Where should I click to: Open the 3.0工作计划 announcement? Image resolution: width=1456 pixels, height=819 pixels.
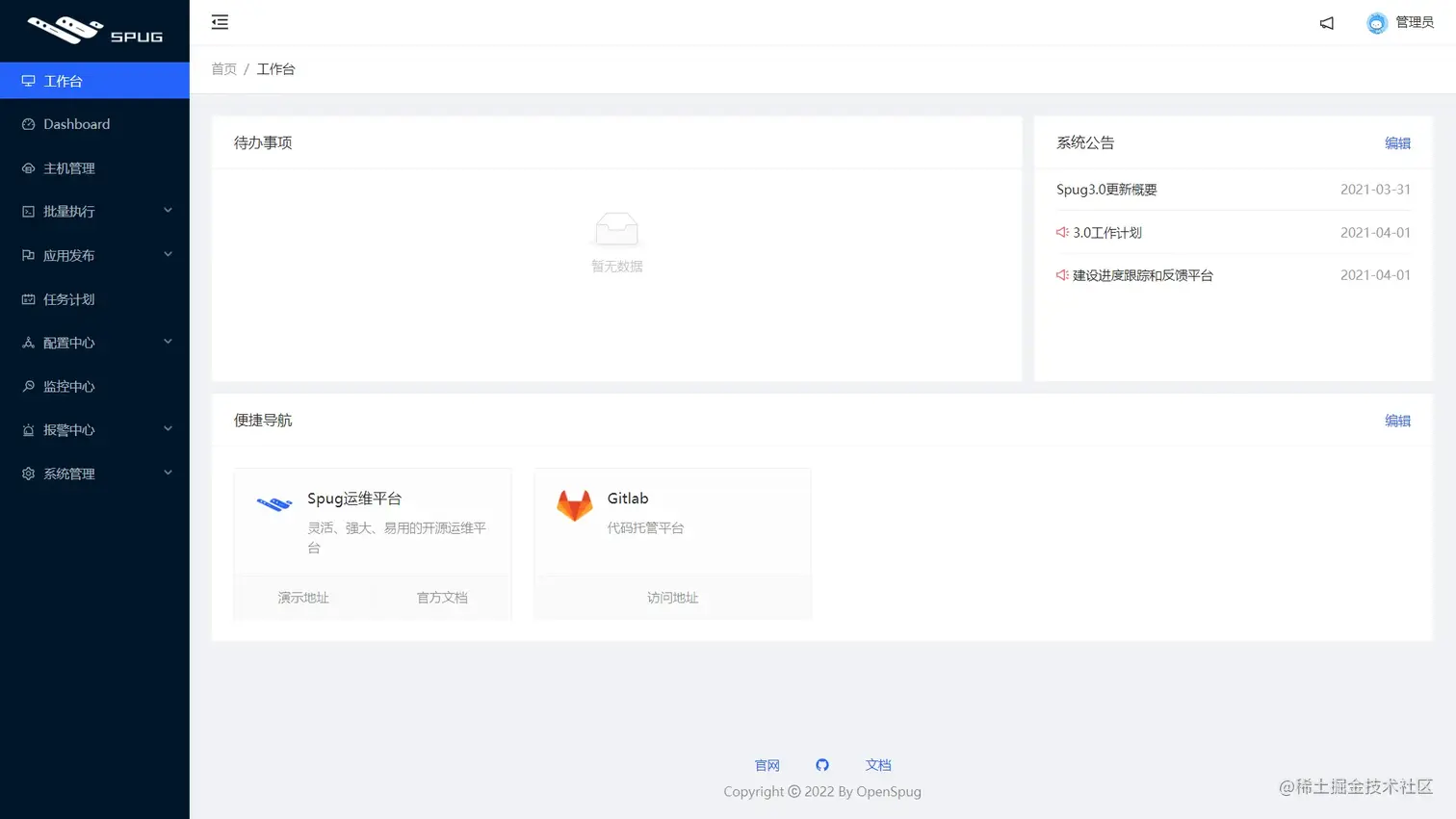point(1107,232)
